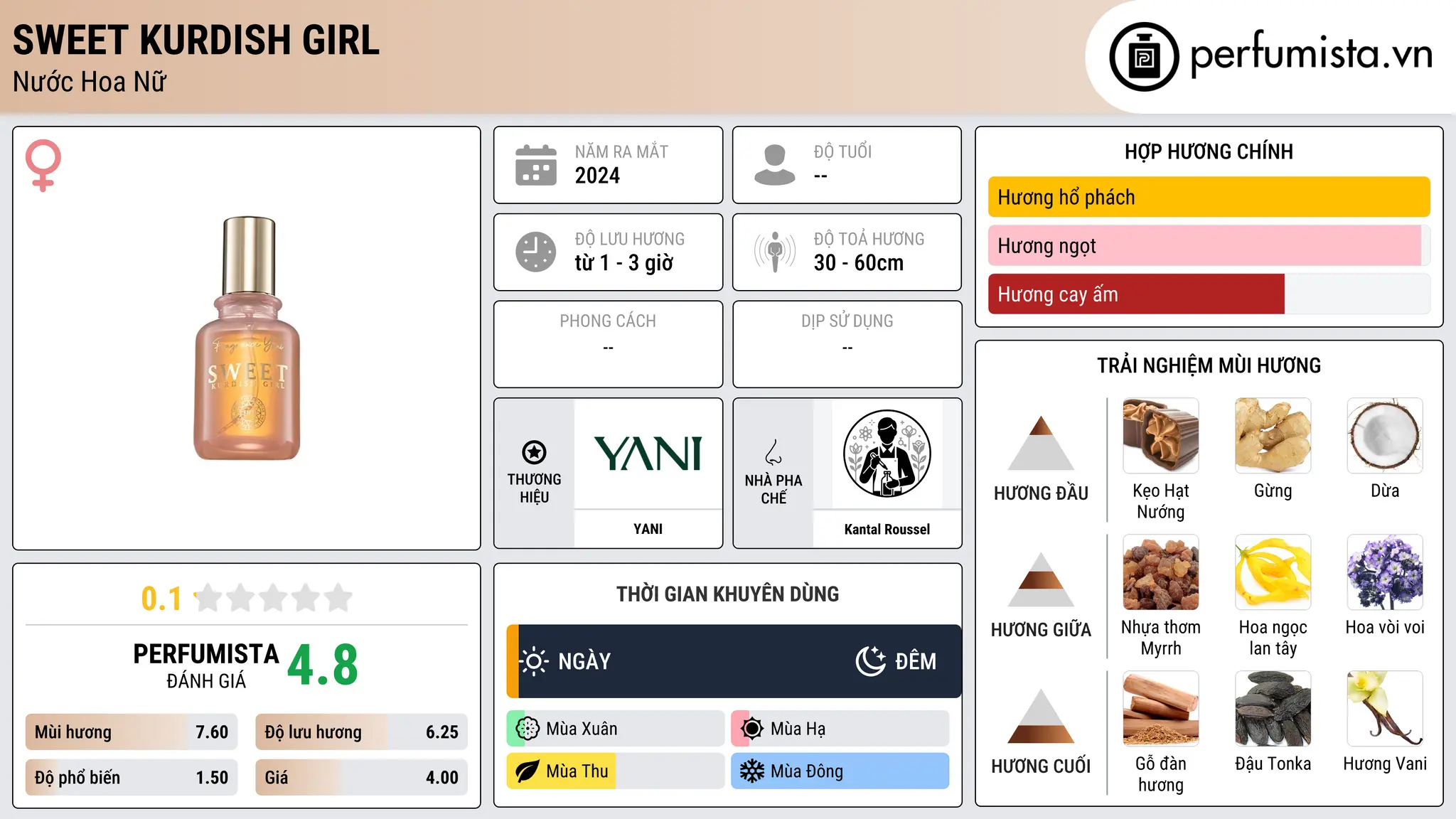Image resolution: width=1456 pixels, height=819 pixels.
Task: Click the sun icon for Mùa Hạ
Action: point(752,729)
